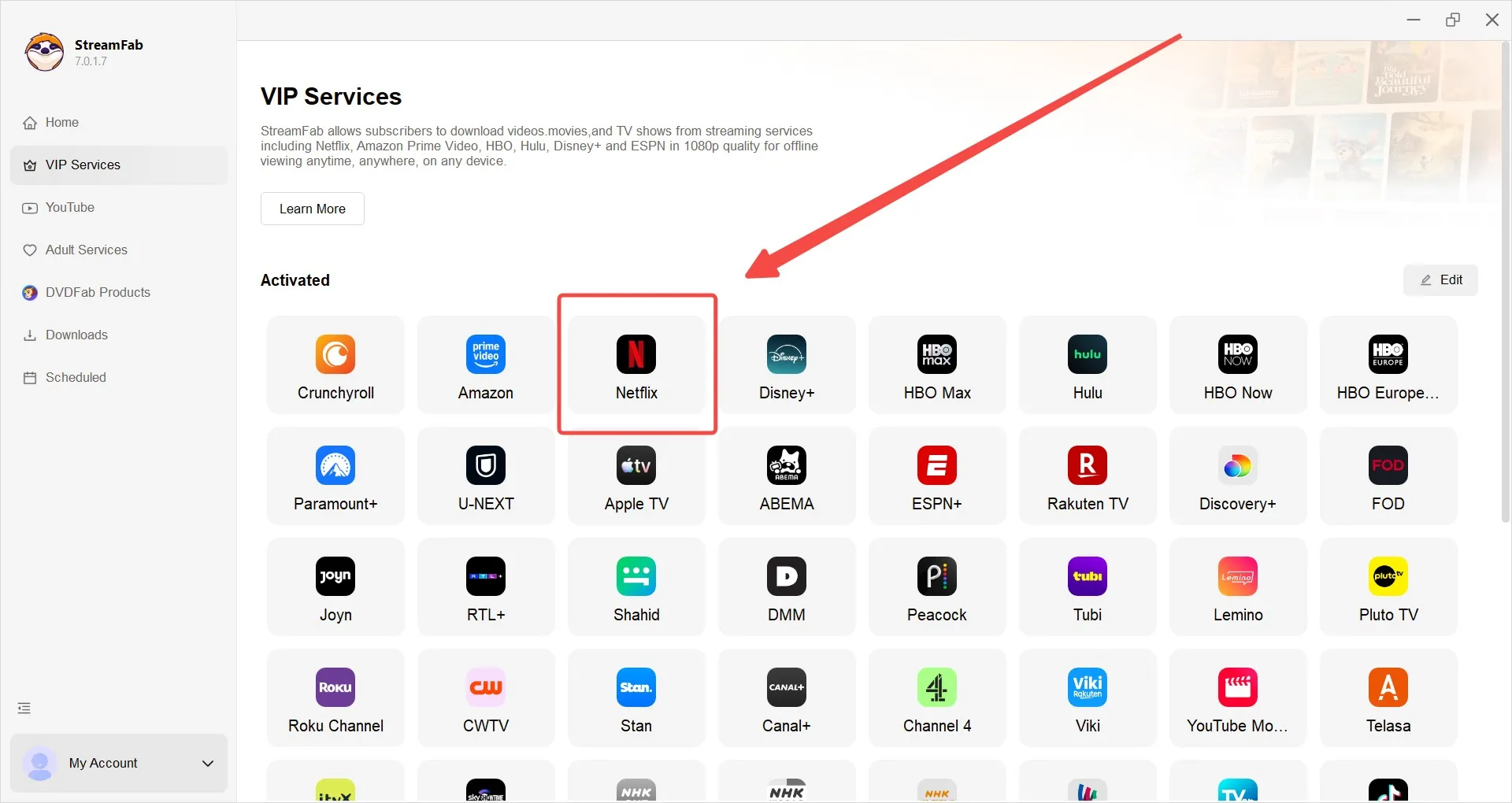Open DVDFab Products in the sidebar
Screen dimensions: 1512x803
[119, 293]
